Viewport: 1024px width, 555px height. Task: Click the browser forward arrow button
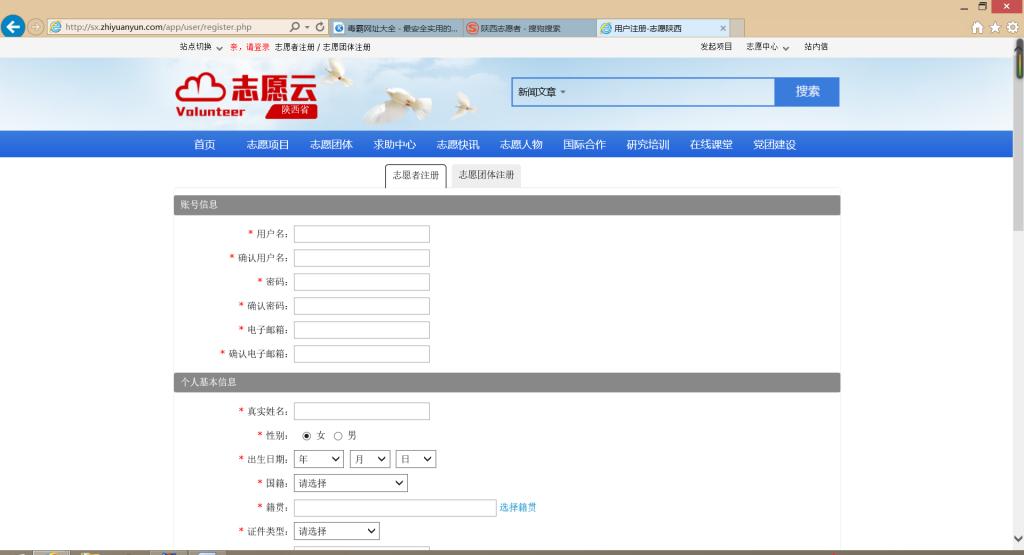point(36,27)
